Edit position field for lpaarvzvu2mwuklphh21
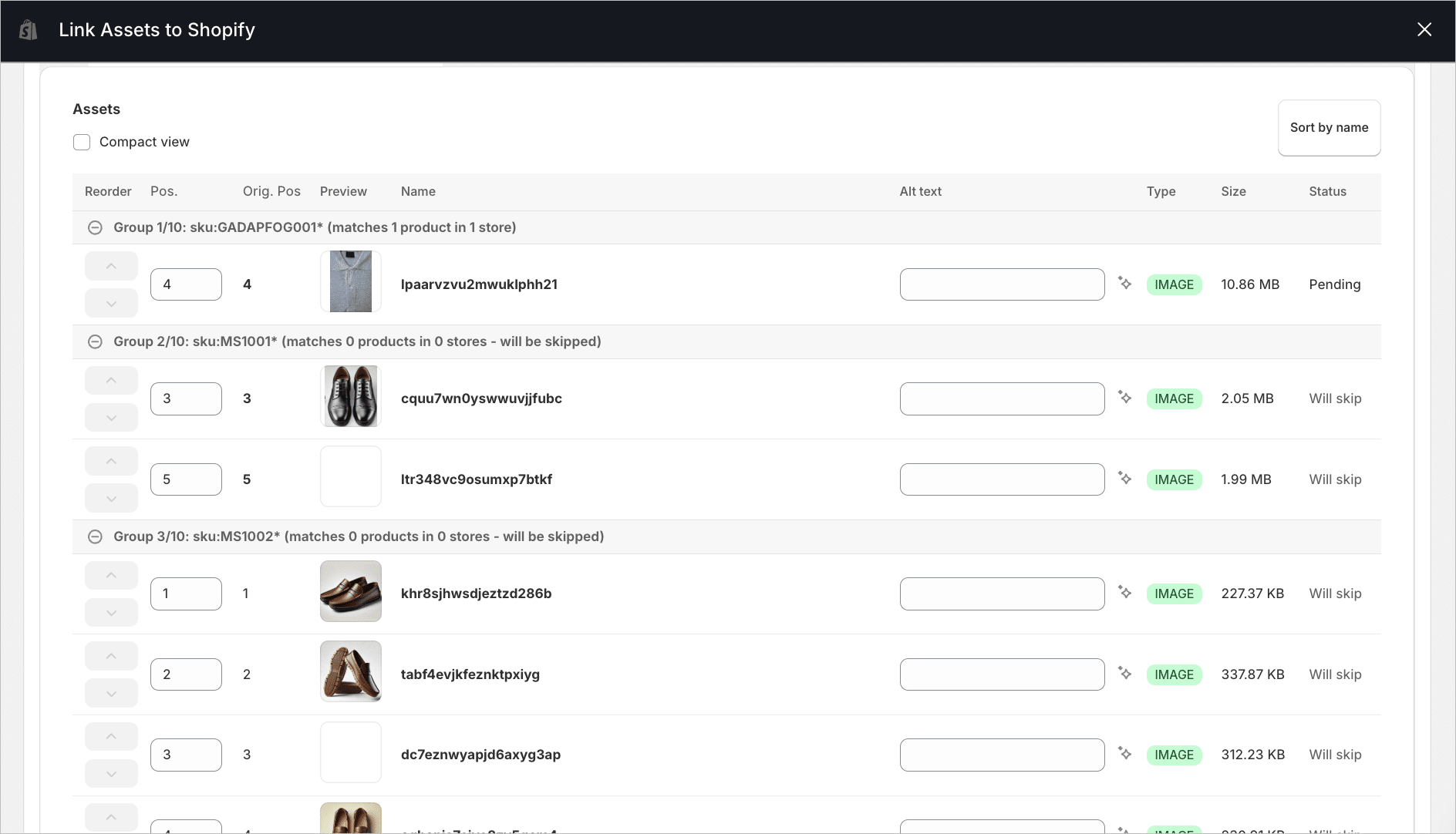 pos(186,284)
